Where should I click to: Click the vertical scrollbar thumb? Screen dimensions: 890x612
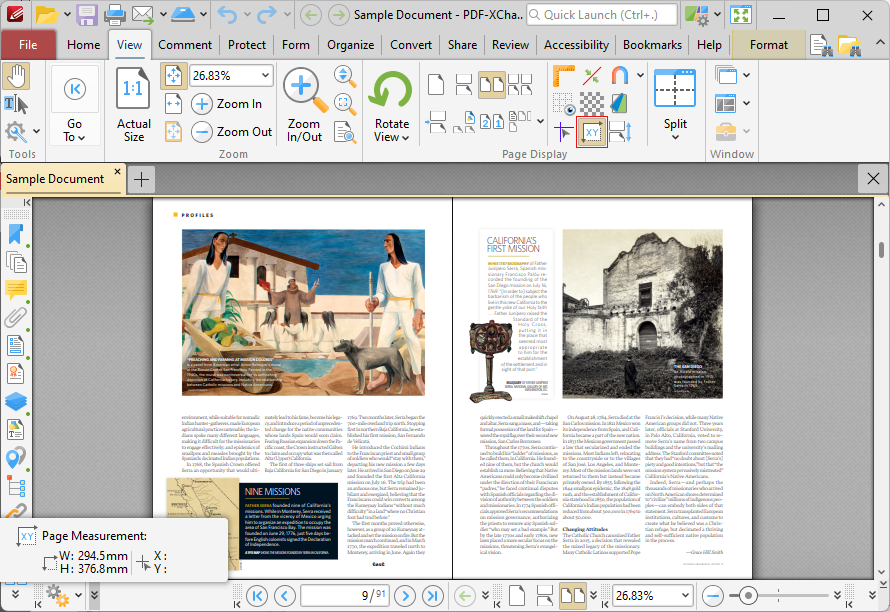point(881,249)
